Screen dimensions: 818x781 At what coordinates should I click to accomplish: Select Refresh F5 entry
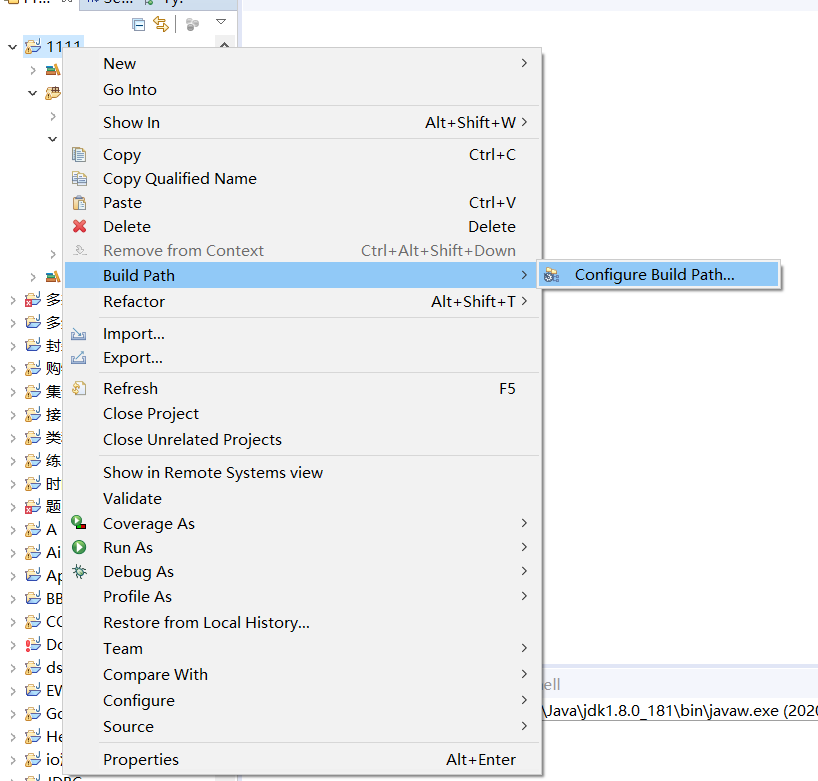coord(303,389)
